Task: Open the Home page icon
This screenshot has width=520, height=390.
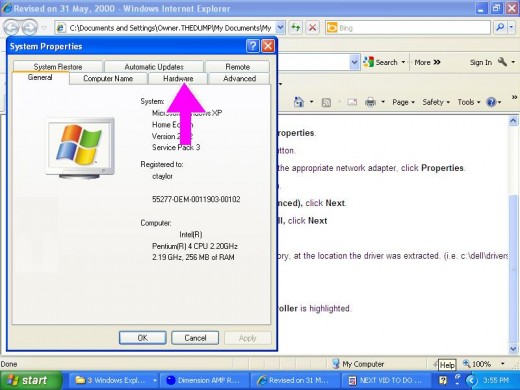Action: pos(299,102)
